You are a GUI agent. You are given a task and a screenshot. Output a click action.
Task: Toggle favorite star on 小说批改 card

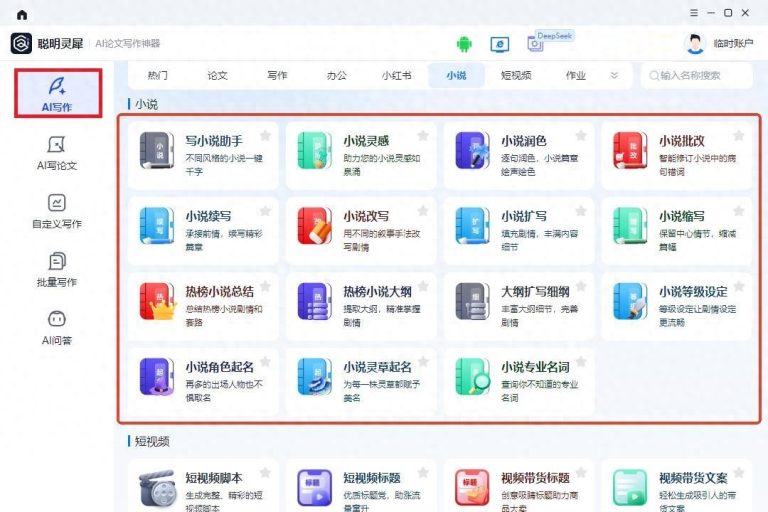pyautogui.click(x=739, y=136)
